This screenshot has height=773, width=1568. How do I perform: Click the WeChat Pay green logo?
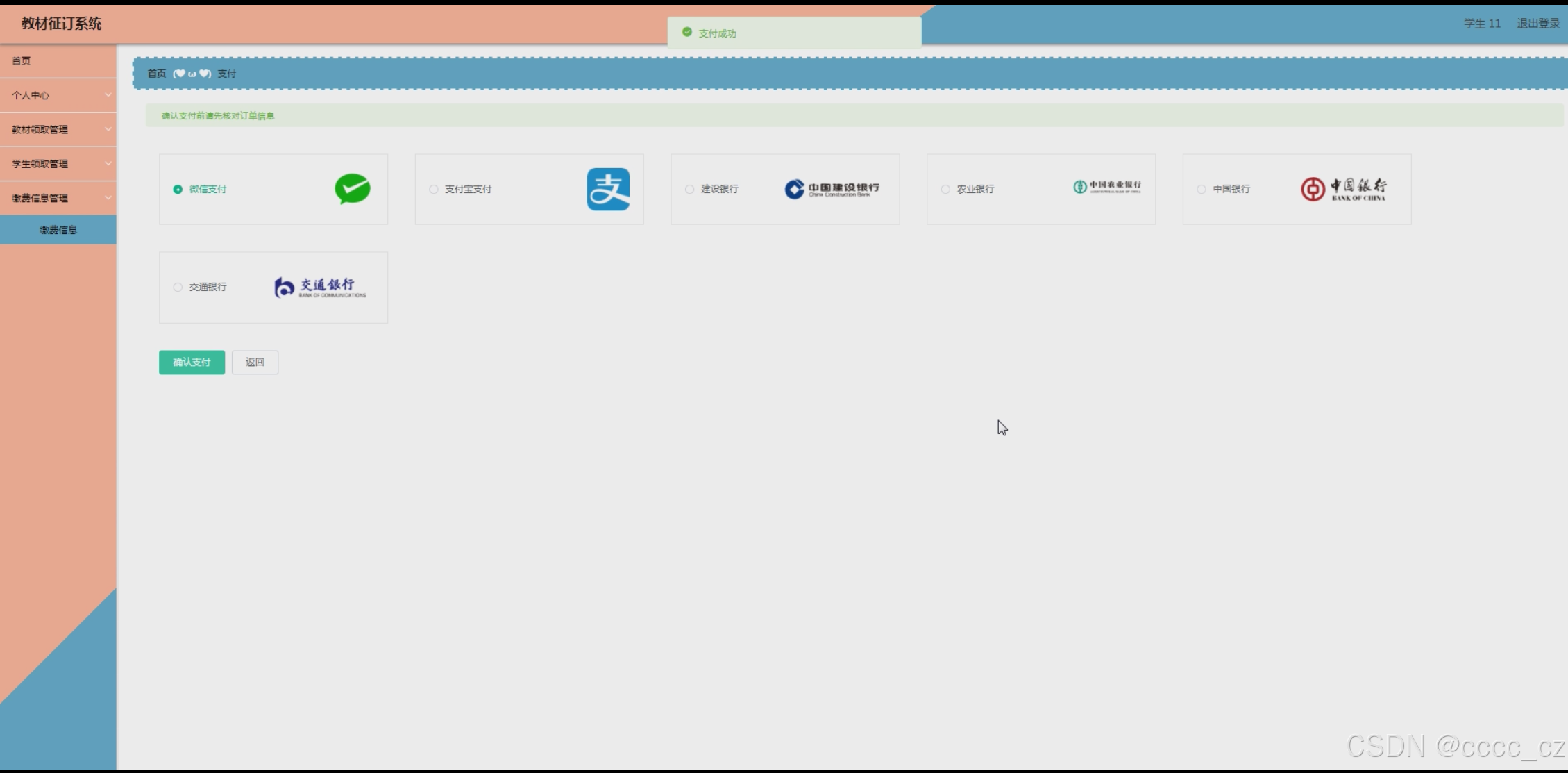[353, 189]
